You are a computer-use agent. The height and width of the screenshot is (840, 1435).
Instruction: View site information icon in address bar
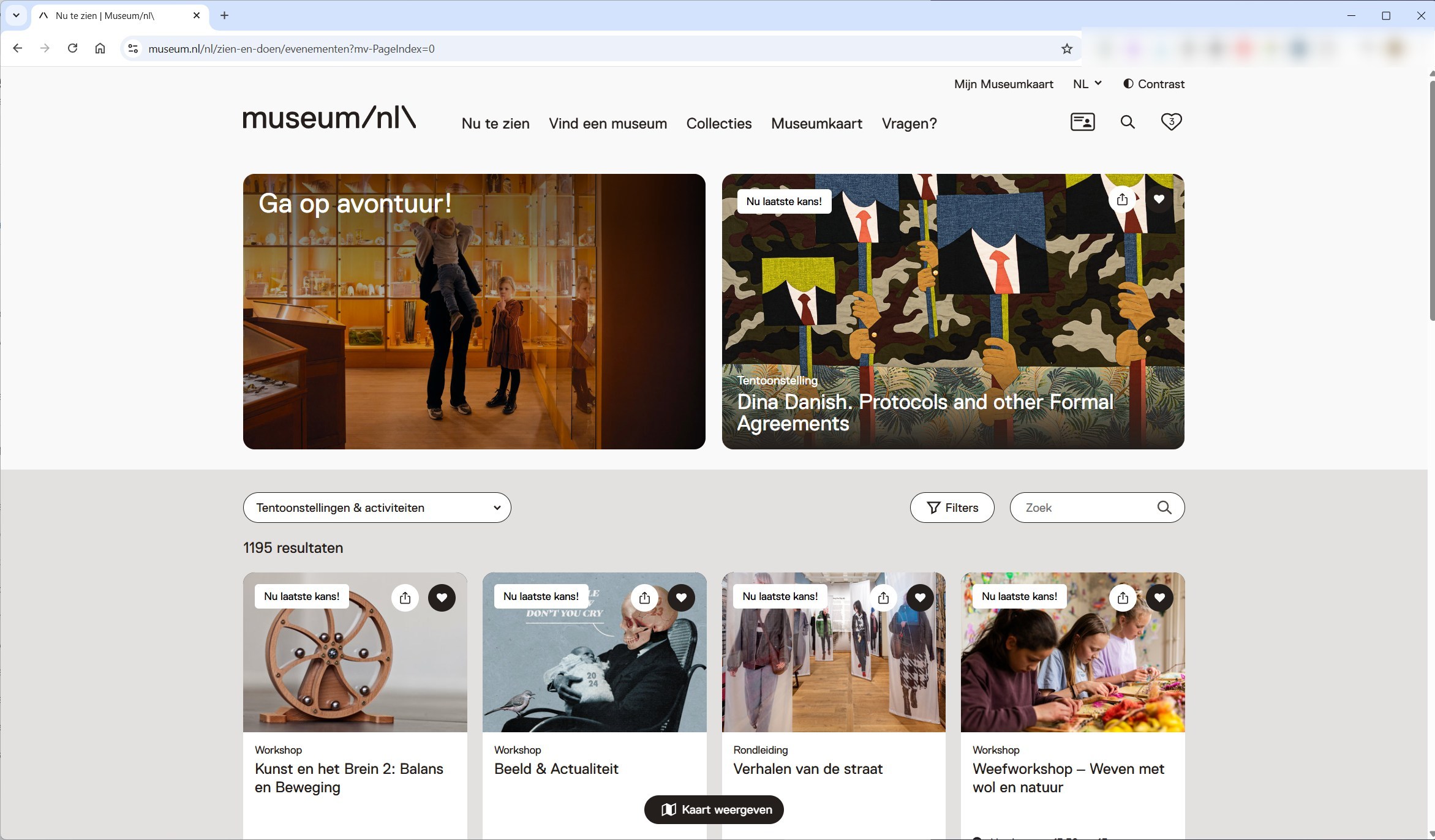point(132,48)
